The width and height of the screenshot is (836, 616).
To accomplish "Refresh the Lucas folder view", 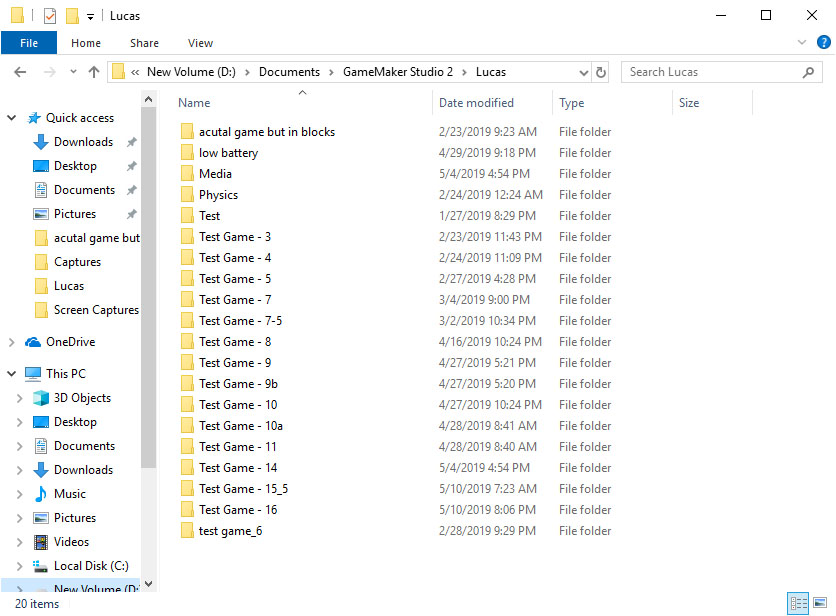I will [599, 72].
